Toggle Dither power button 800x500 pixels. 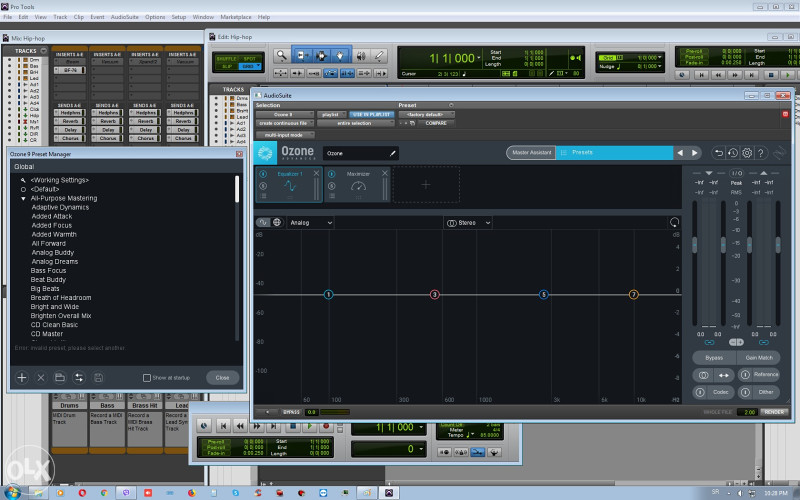coord(745,392)
